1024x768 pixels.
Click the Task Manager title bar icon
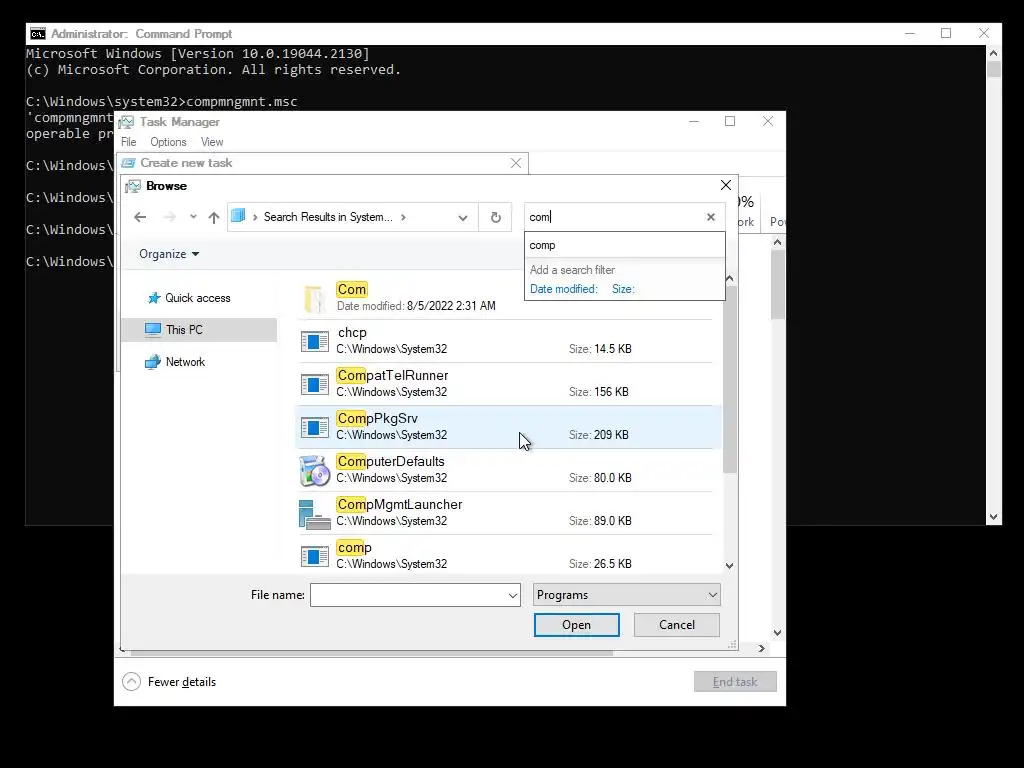[x=127, y=122]
